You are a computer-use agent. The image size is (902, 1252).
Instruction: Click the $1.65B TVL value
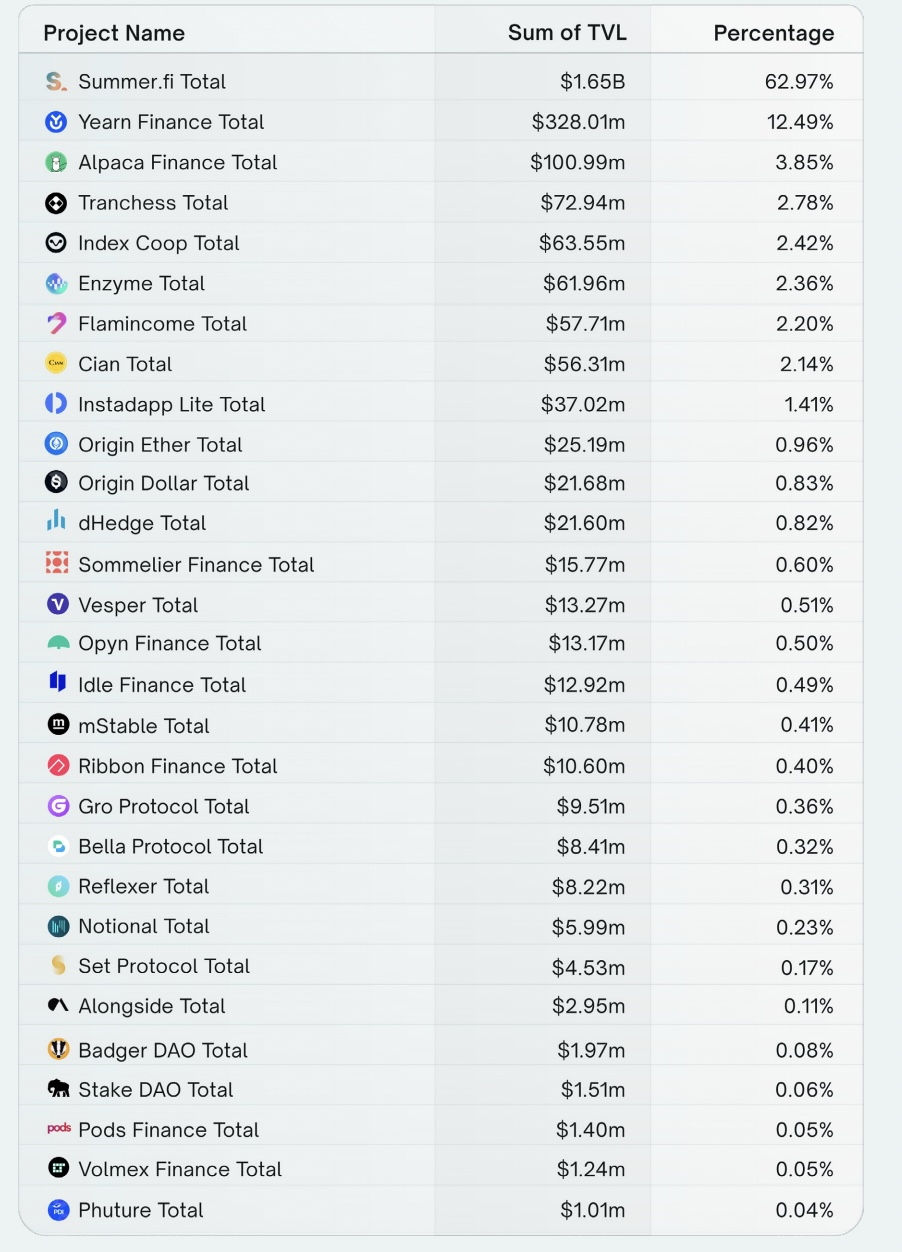[x=592, y=82]
